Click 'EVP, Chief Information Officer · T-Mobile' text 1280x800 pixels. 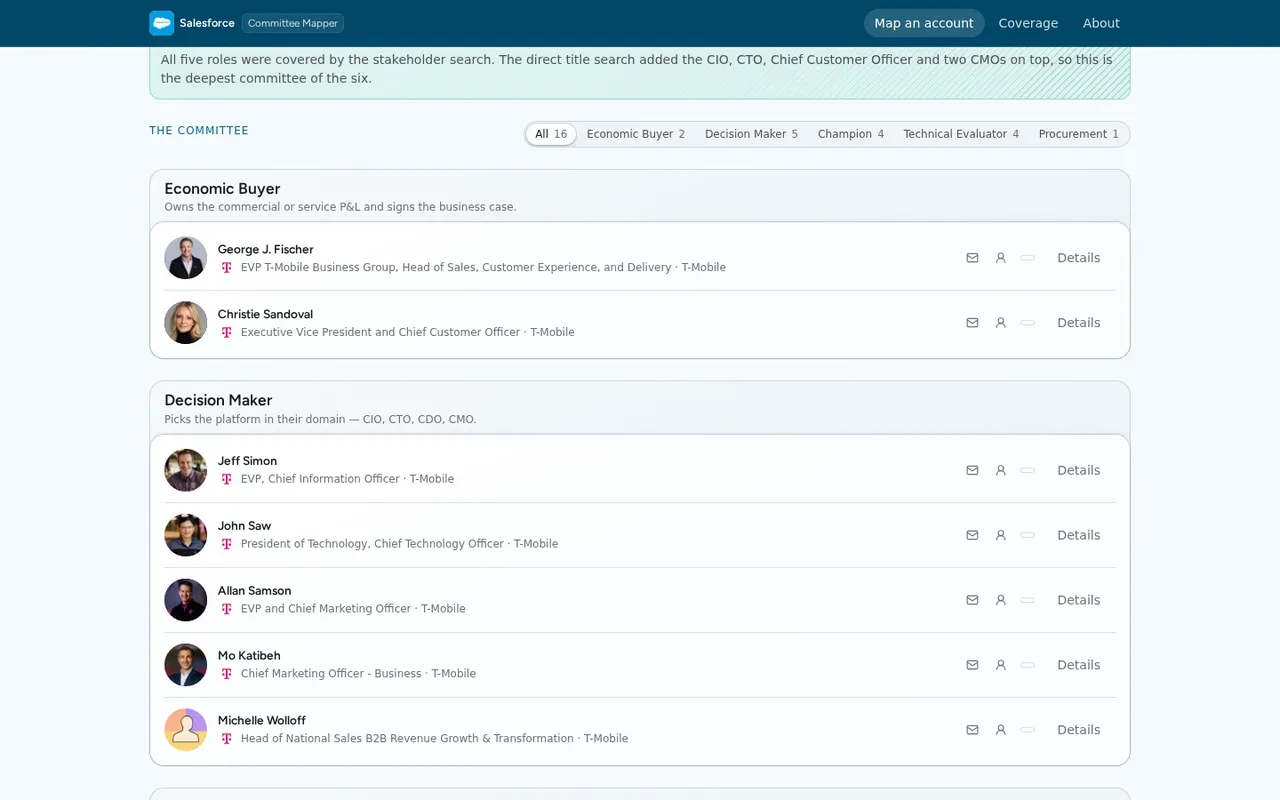[x=347, y=479]
